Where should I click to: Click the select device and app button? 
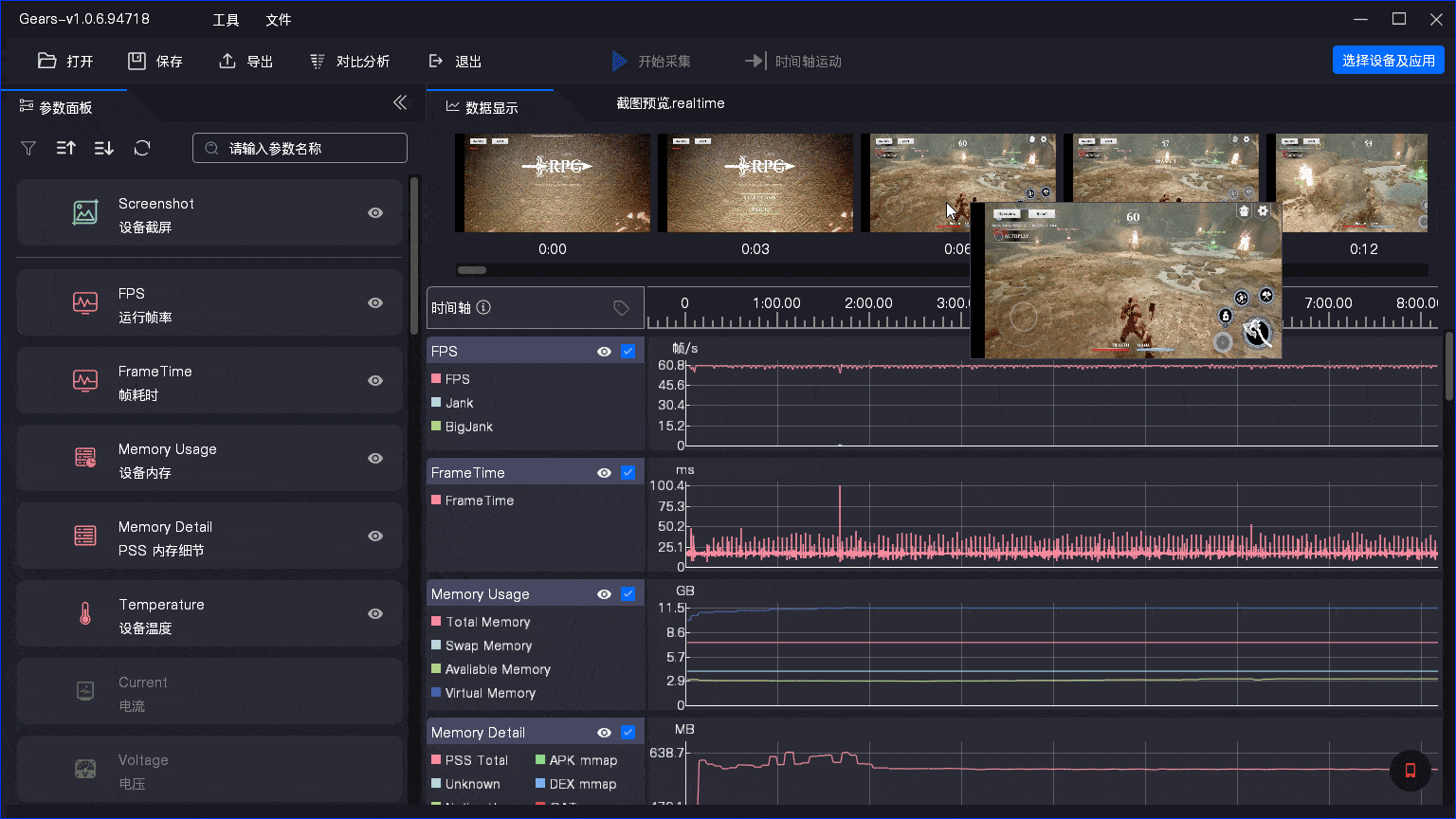[x=1388, y=60]
